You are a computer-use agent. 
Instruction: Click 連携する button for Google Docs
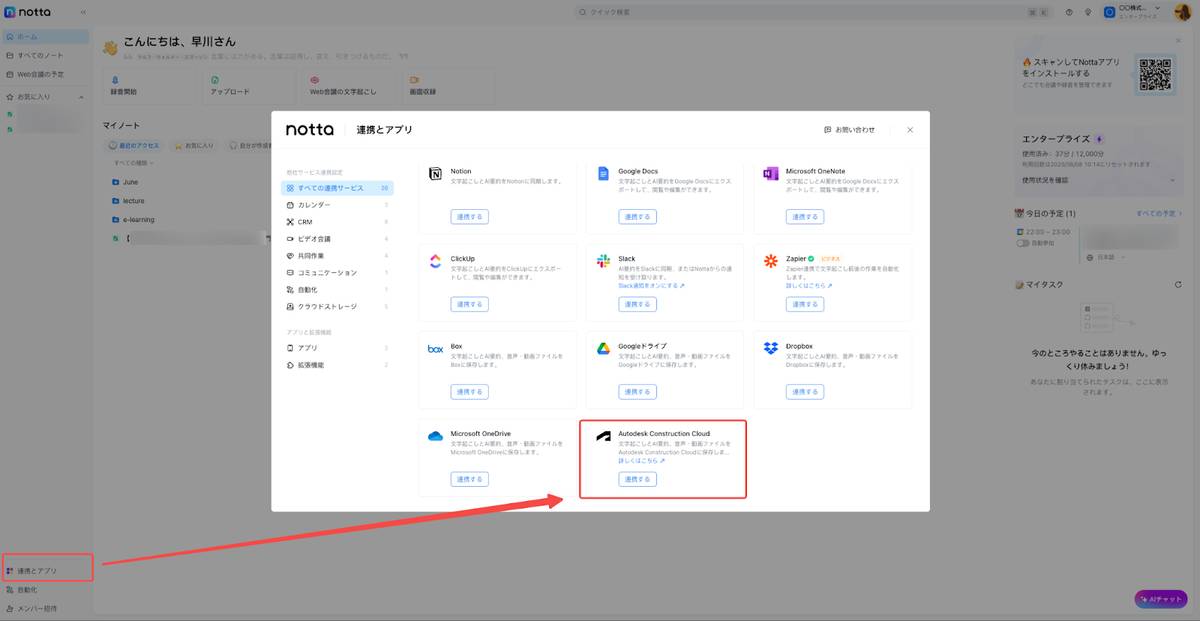[x=637, y=217]
